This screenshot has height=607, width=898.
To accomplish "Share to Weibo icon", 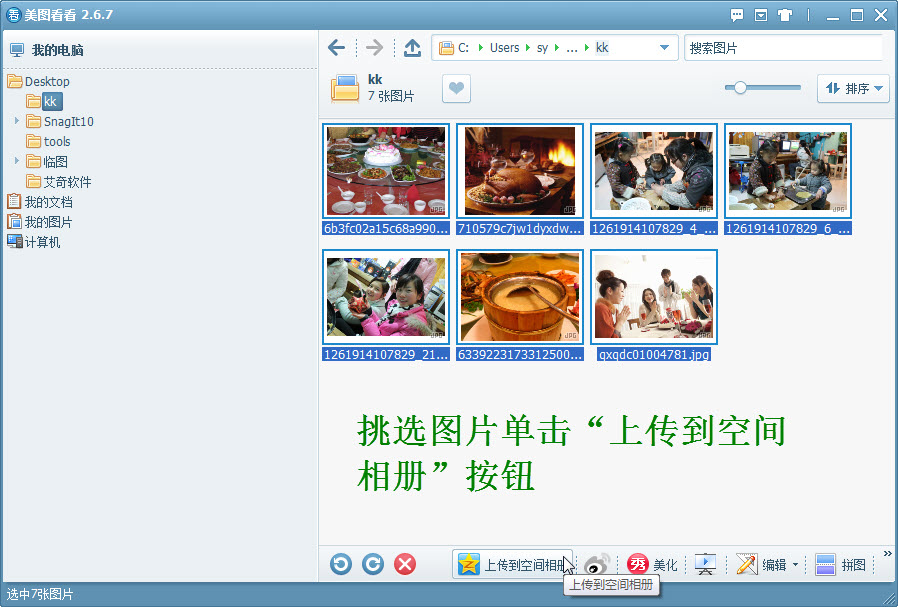I will point(596,565).
